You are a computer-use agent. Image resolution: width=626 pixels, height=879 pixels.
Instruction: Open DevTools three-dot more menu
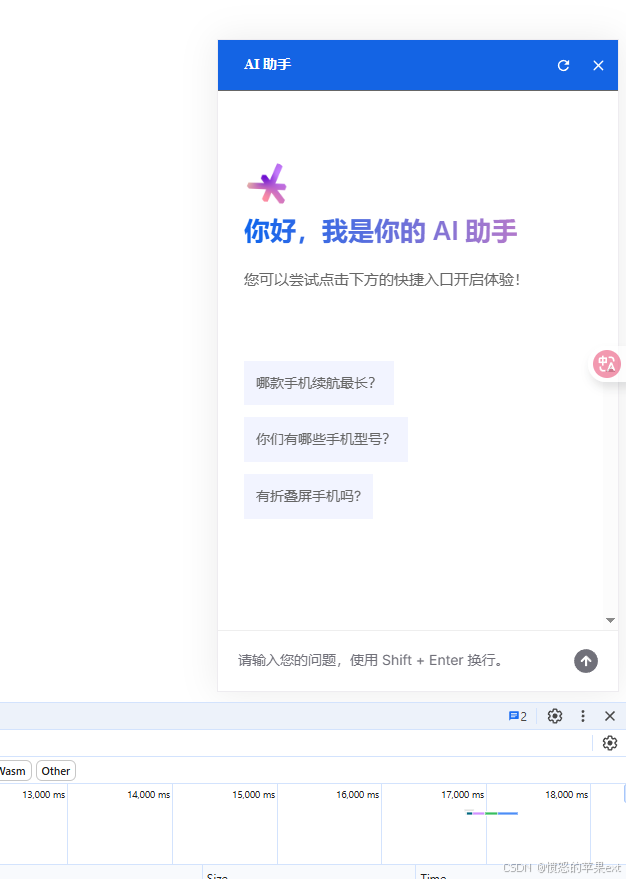pos(583,716)
